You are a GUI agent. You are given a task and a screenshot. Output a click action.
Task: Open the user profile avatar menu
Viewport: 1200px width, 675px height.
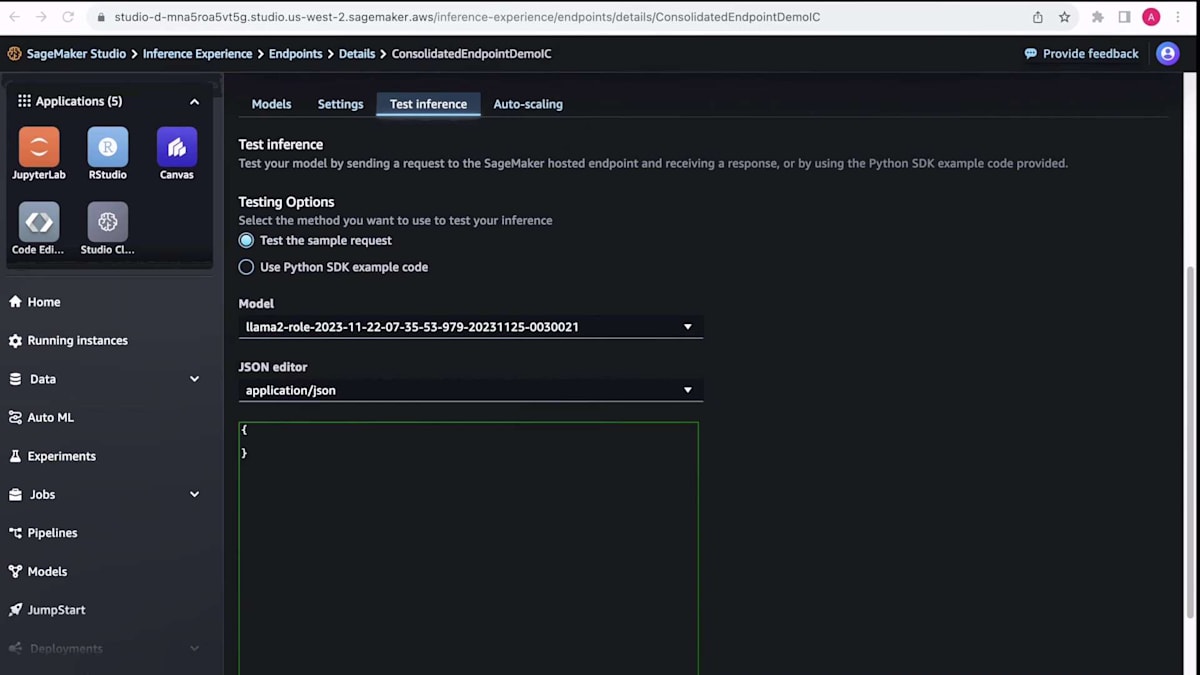click(x=1168, y=54)
